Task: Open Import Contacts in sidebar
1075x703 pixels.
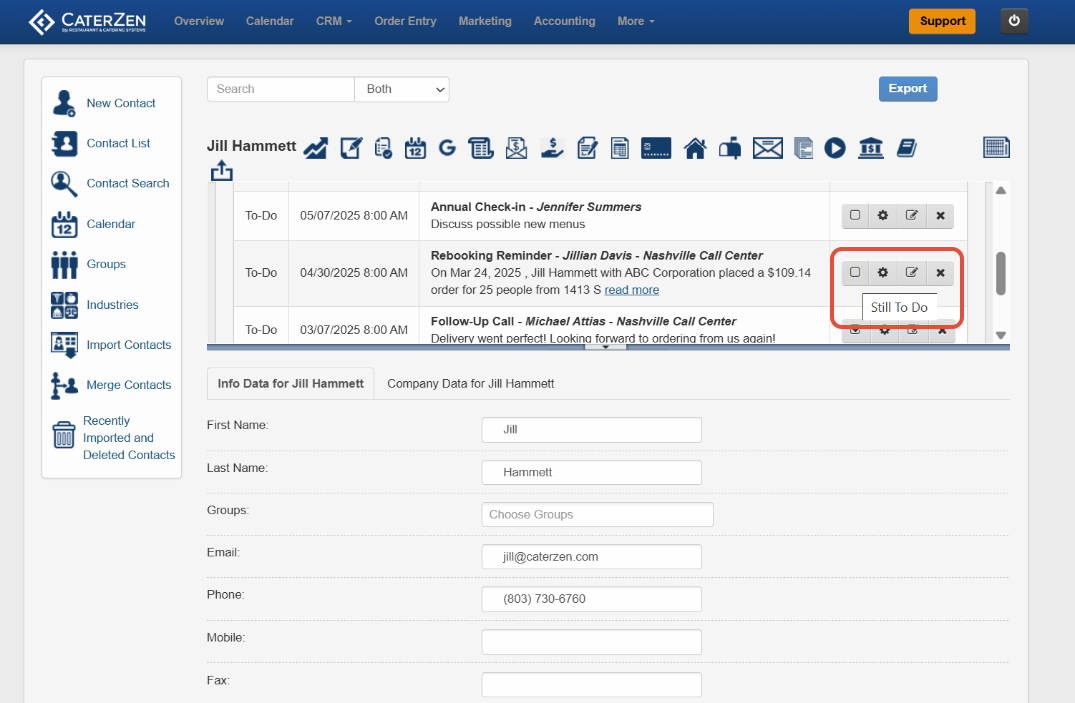Action: 112,345
